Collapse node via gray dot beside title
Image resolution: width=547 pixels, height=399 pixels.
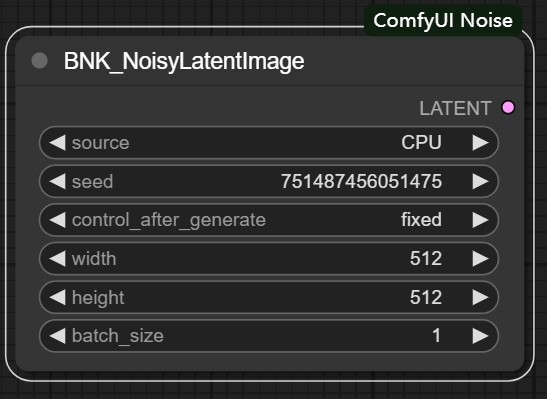pyautogui.click(x=39, y=61)
